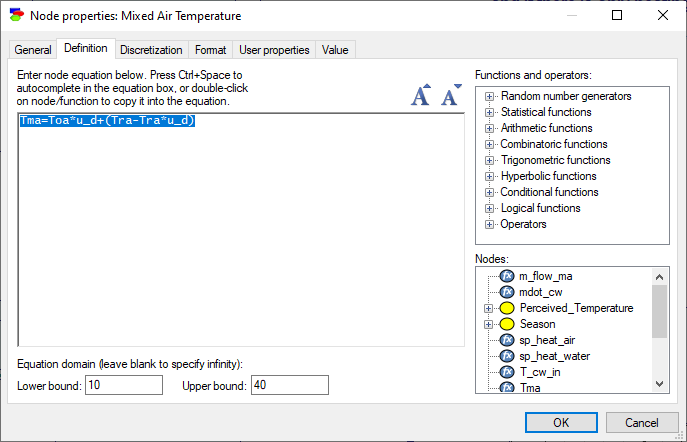The image size is (687, 442).
Task: Expand Arithmetic functions category
Action: pyautogui.click(x=489, y=128)
